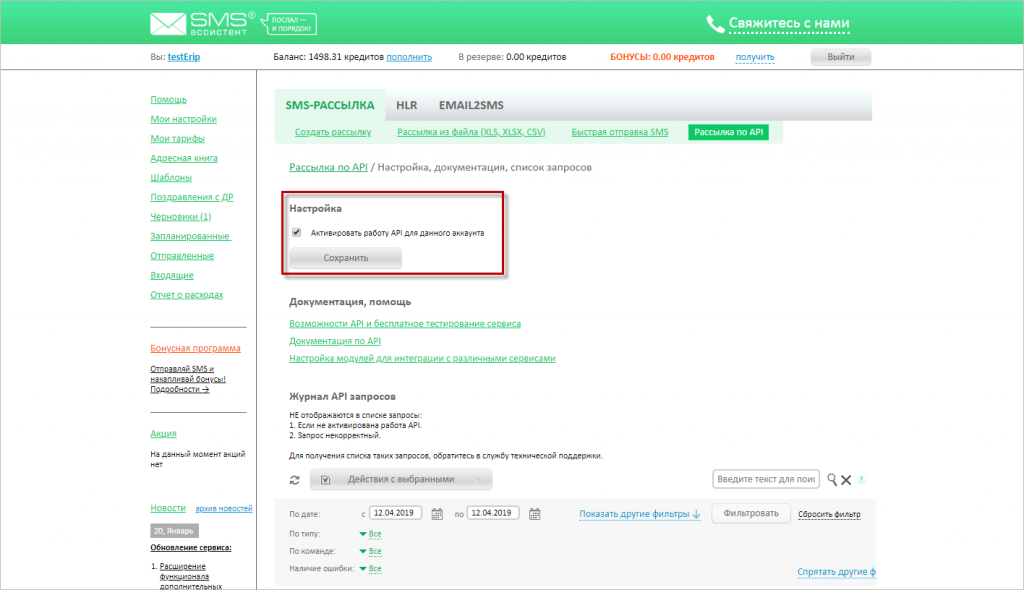
Task: Toggle API activation checkbox for this account
Action: 296,232
